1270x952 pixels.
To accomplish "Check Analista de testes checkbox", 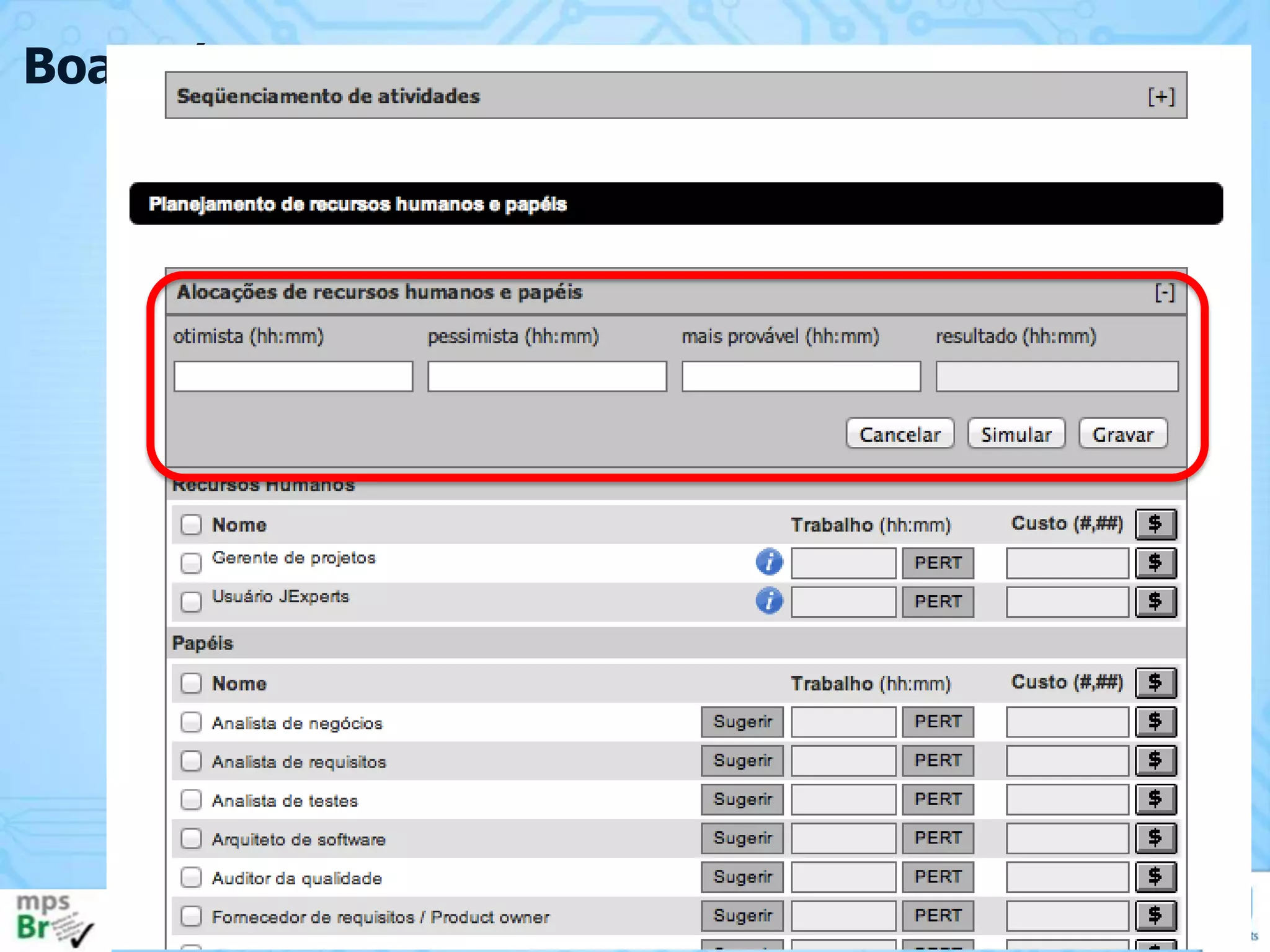I will (x=191, y=800).
